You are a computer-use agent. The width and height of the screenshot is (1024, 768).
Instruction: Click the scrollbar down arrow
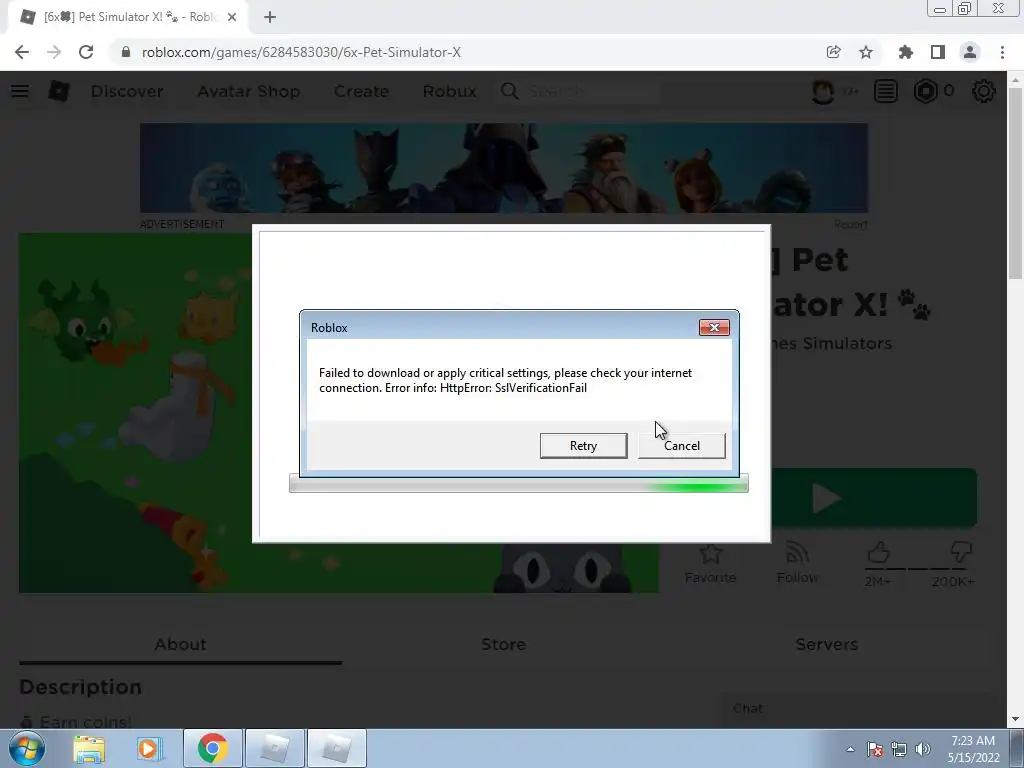(1016, 720)
